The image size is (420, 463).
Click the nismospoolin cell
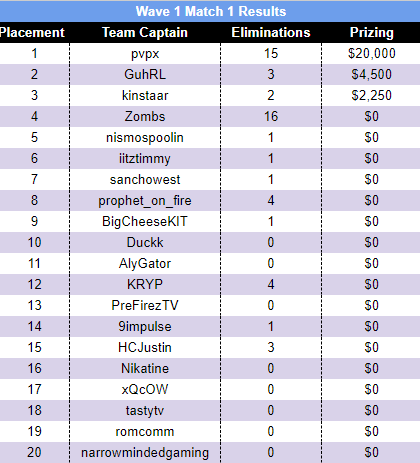tap(145, 137)
